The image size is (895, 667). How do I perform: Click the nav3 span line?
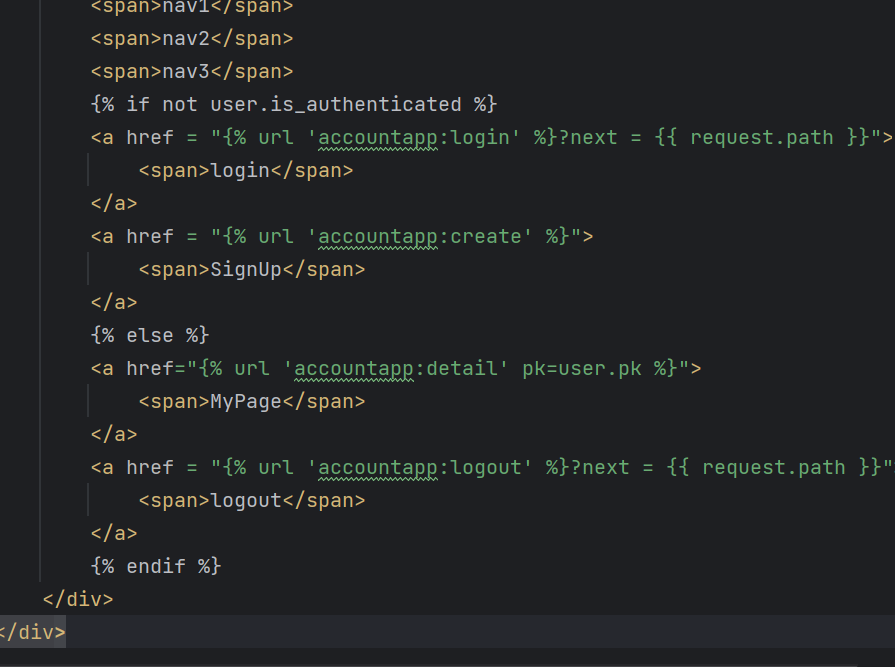click(192, 72)
